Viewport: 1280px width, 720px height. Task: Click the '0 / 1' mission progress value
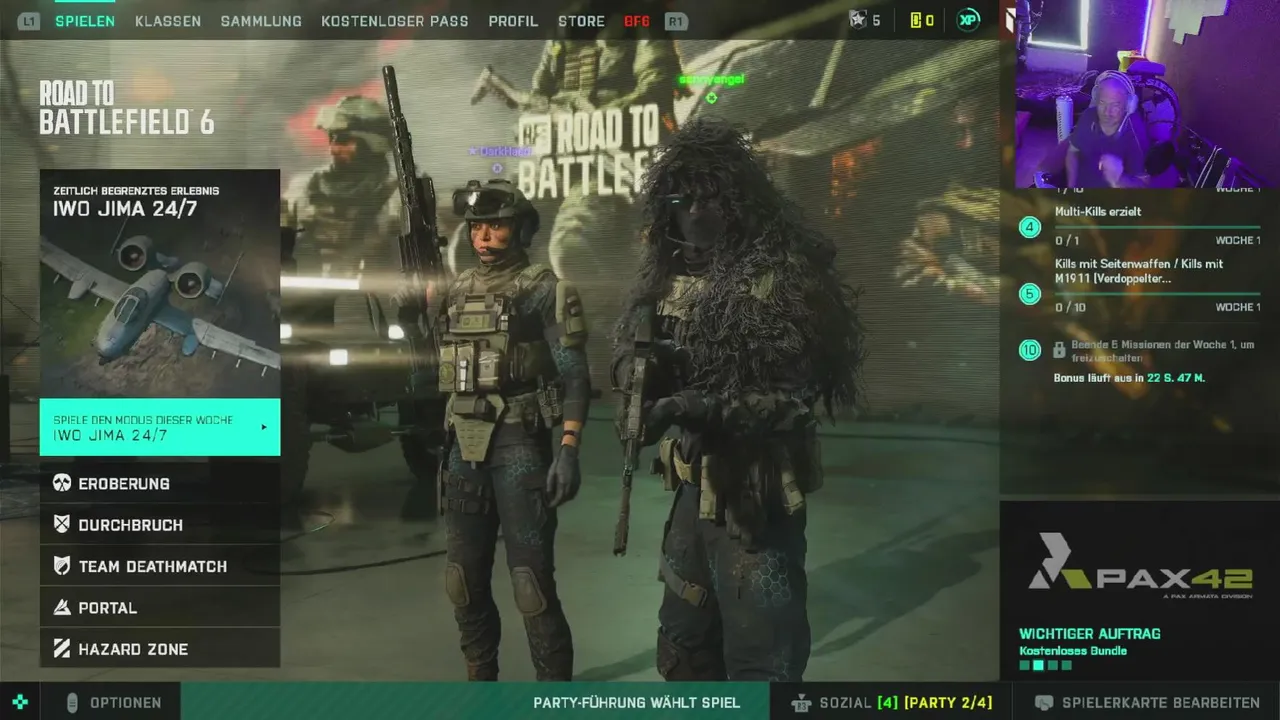pos(1067,241)
